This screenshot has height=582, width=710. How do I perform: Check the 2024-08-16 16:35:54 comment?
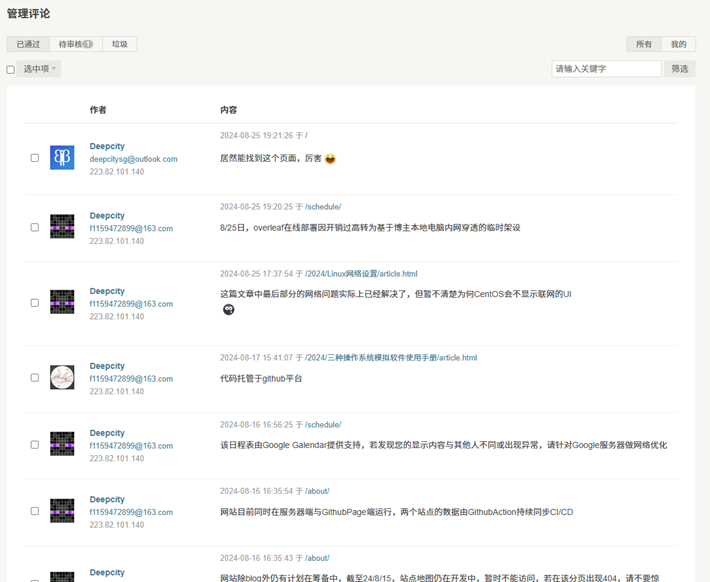point(34,511)
